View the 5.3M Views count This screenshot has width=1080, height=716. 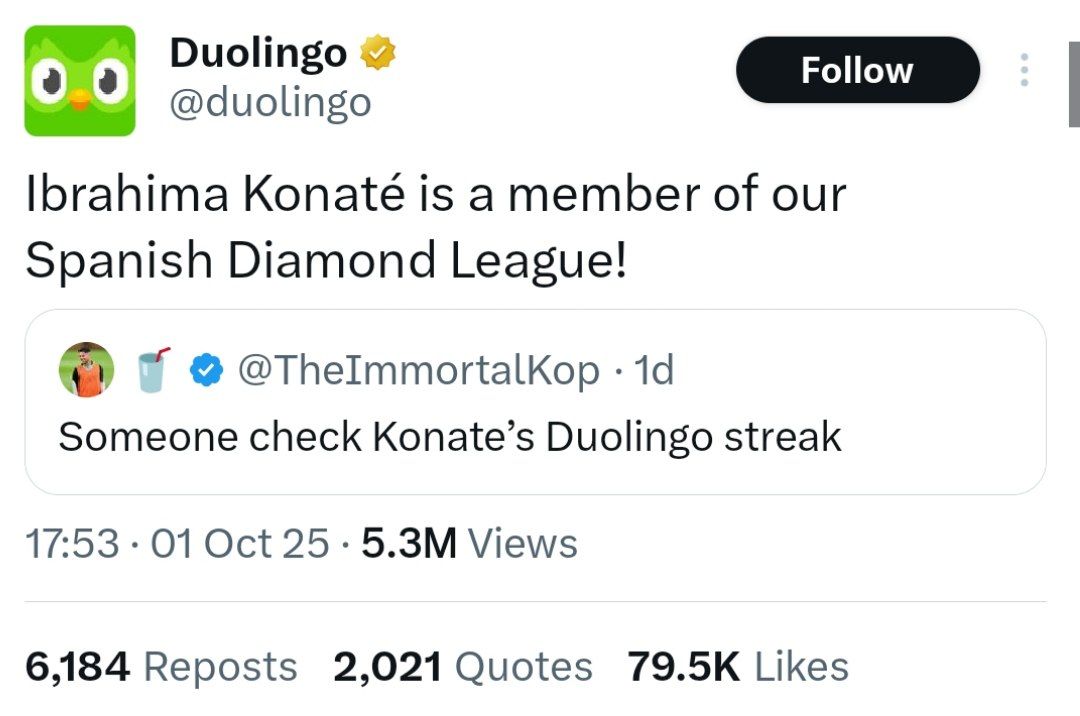pyautogui.click(x=469, y=544)
